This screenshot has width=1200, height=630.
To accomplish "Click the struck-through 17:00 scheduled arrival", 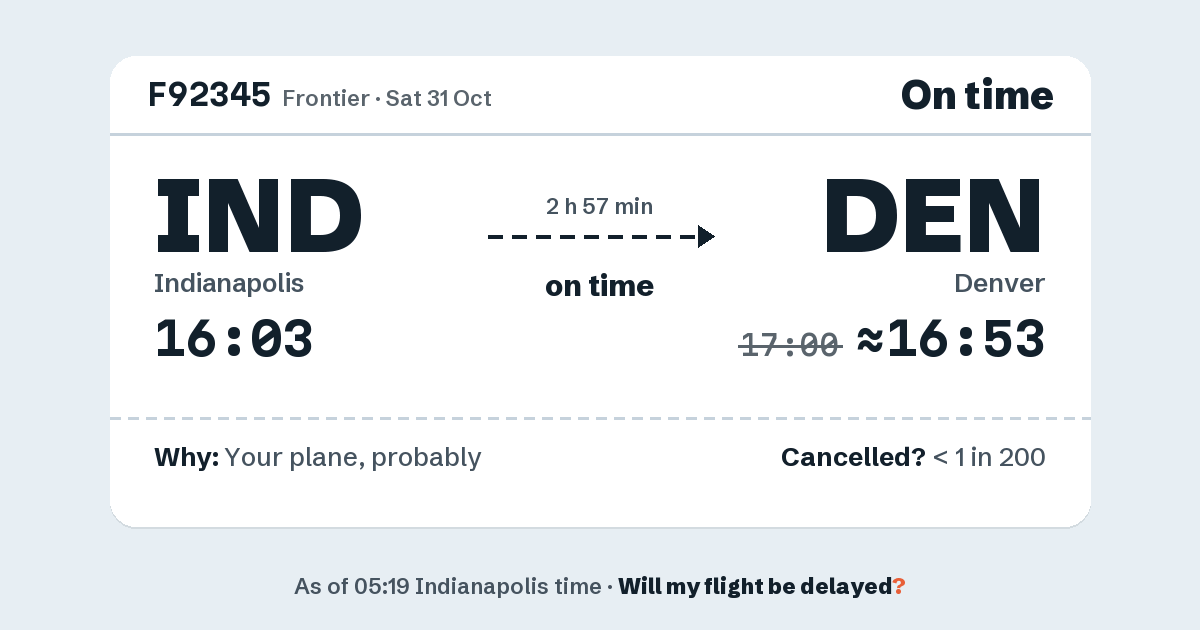I will coord(790,345).
